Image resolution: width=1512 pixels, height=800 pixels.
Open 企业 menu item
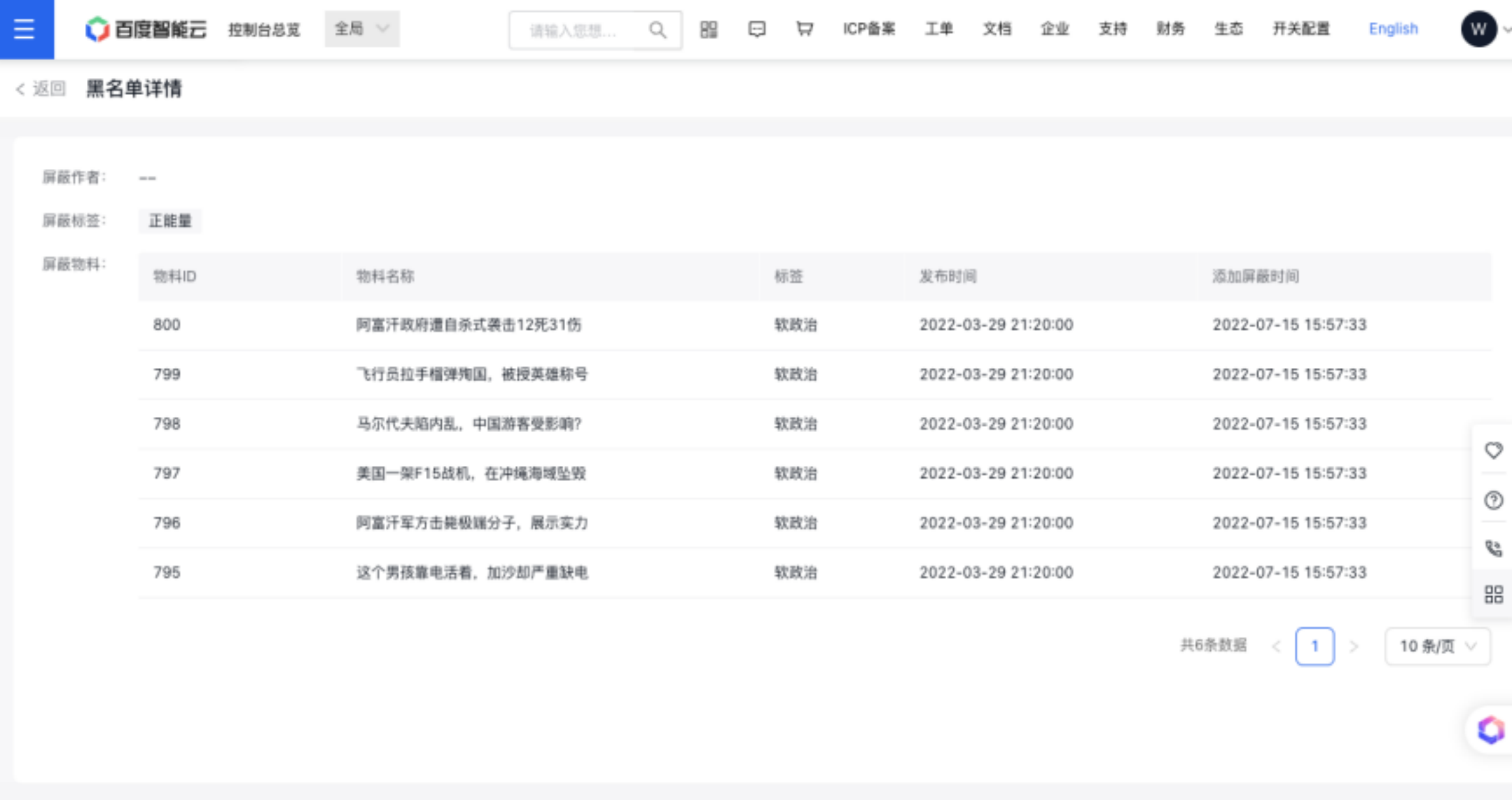[x=1054, y=28]
